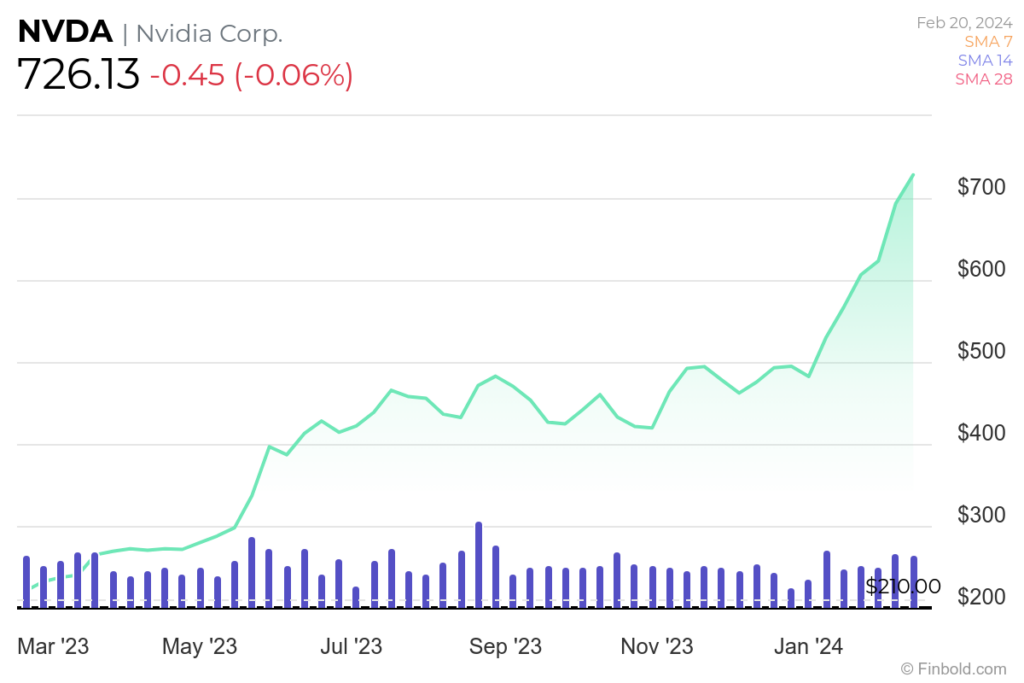
Task: Click the Mar '23 date axis label
Action: 53,647
